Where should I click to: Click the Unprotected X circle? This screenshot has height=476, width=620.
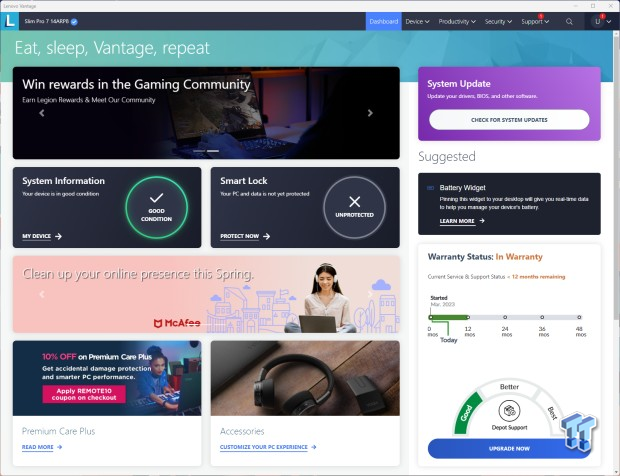click(354, 208)
